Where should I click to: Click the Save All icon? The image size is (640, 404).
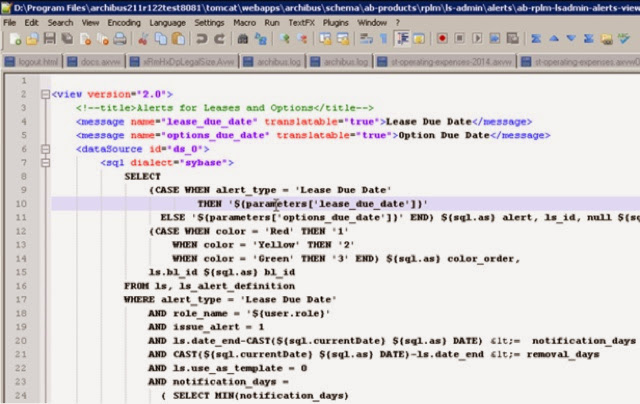67,39
